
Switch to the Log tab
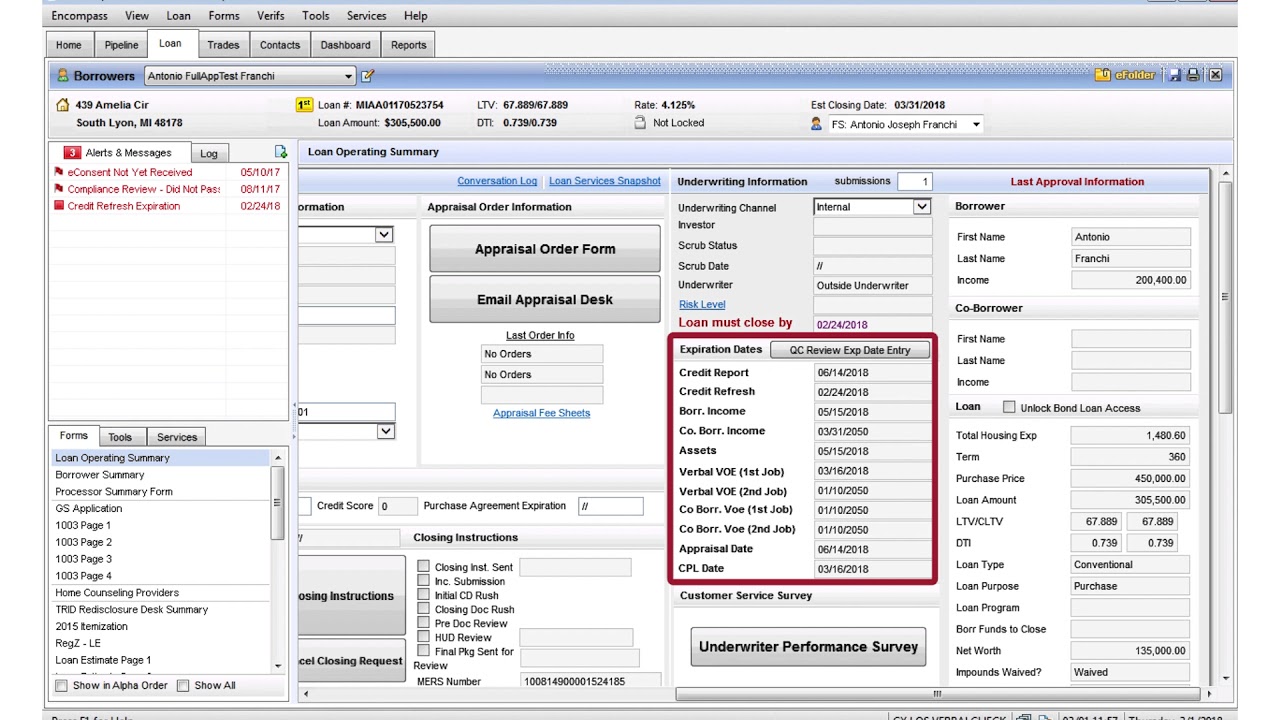tap(208, 154)
